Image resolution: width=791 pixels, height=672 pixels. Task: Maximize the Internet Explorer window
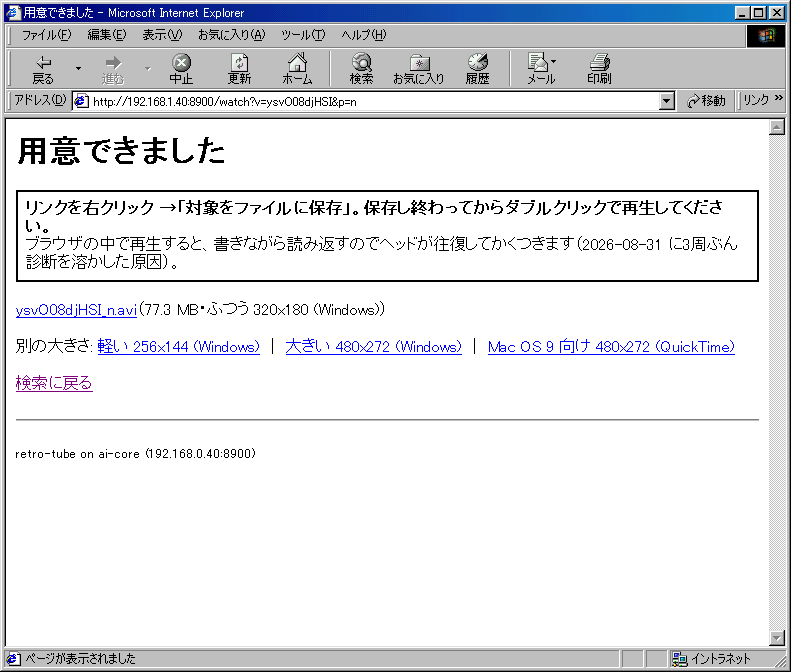(x=759, y=13)
